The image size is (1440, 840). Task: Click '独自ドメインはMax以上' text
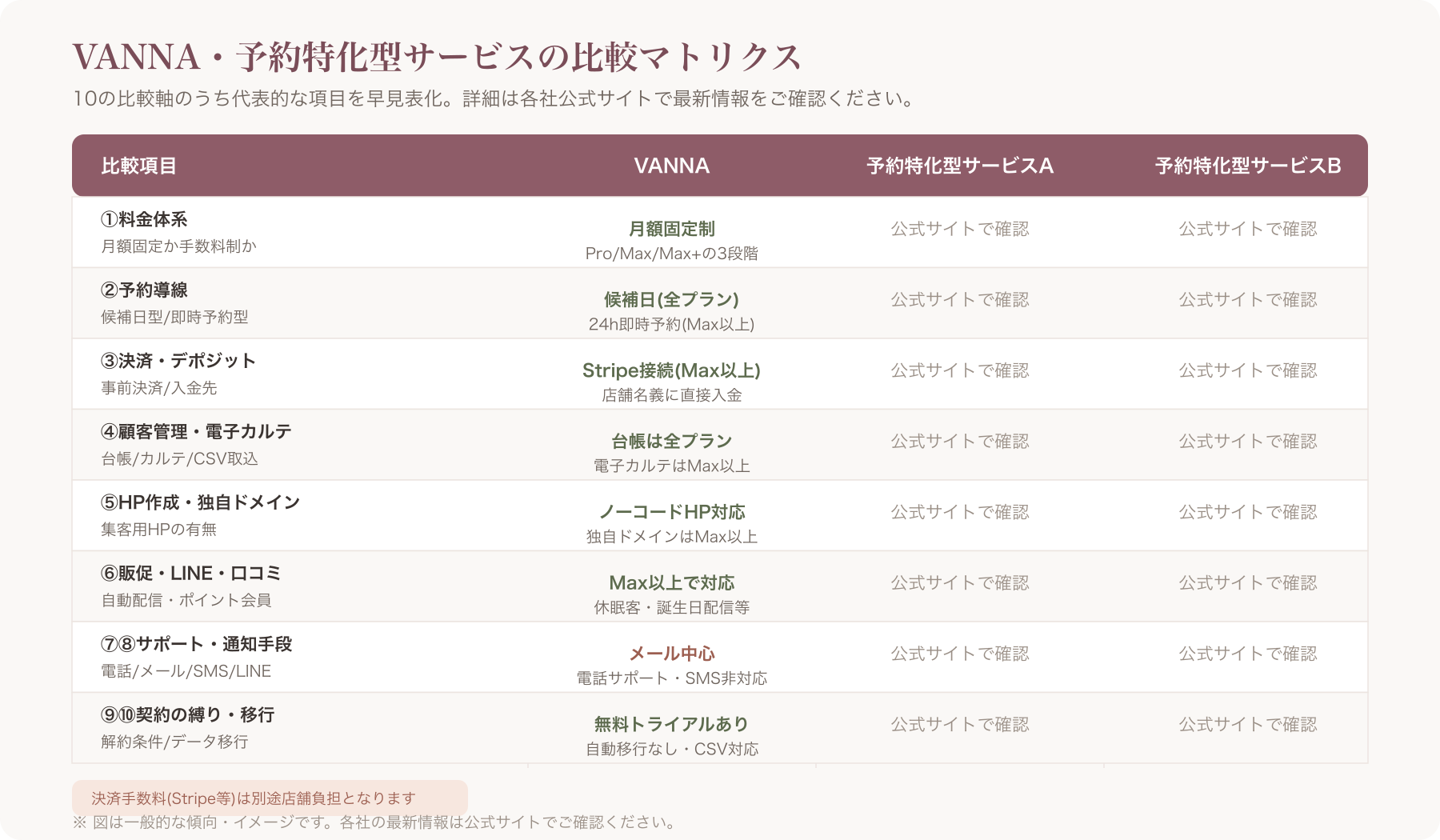(672, 537)
